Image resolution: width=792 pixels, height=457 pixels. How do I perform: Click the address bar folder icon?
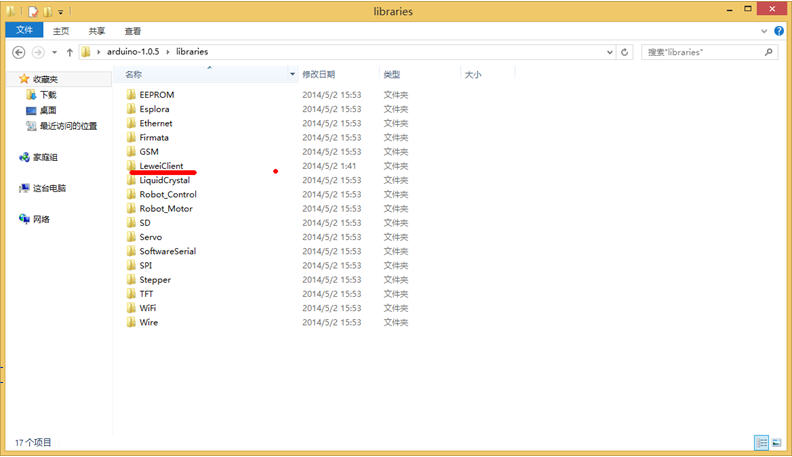pos(86,52)
